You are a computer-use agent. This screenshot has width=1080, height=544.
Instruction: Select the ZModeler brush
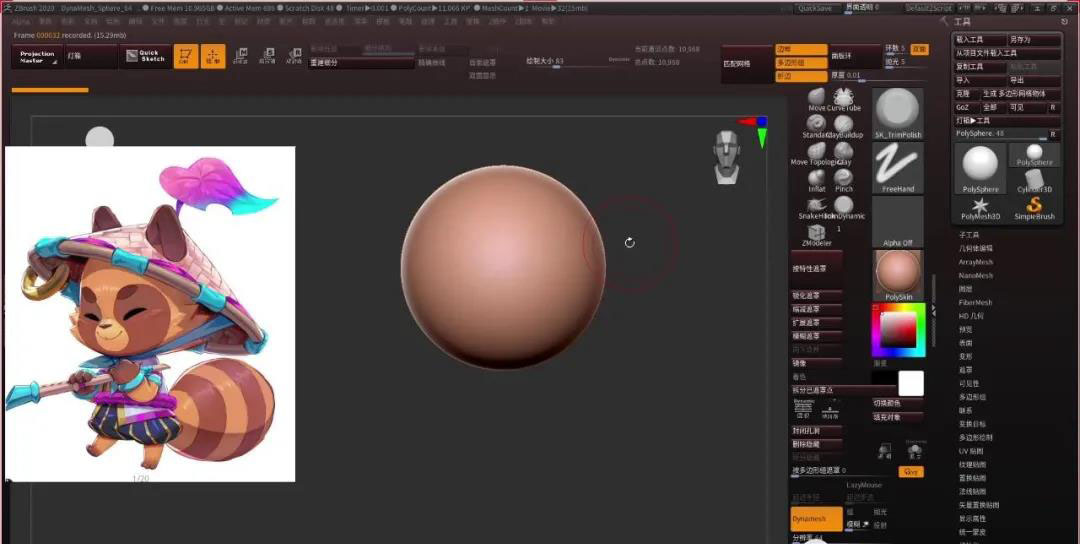tap(817, 233)
